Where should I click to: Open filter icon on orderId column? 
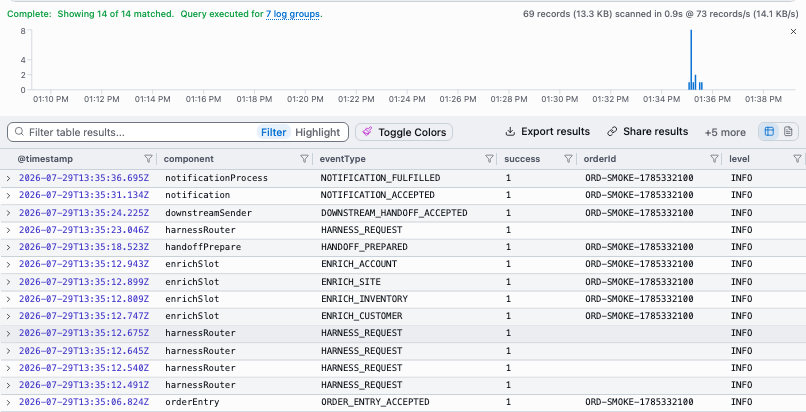click(x=715, y=159)
